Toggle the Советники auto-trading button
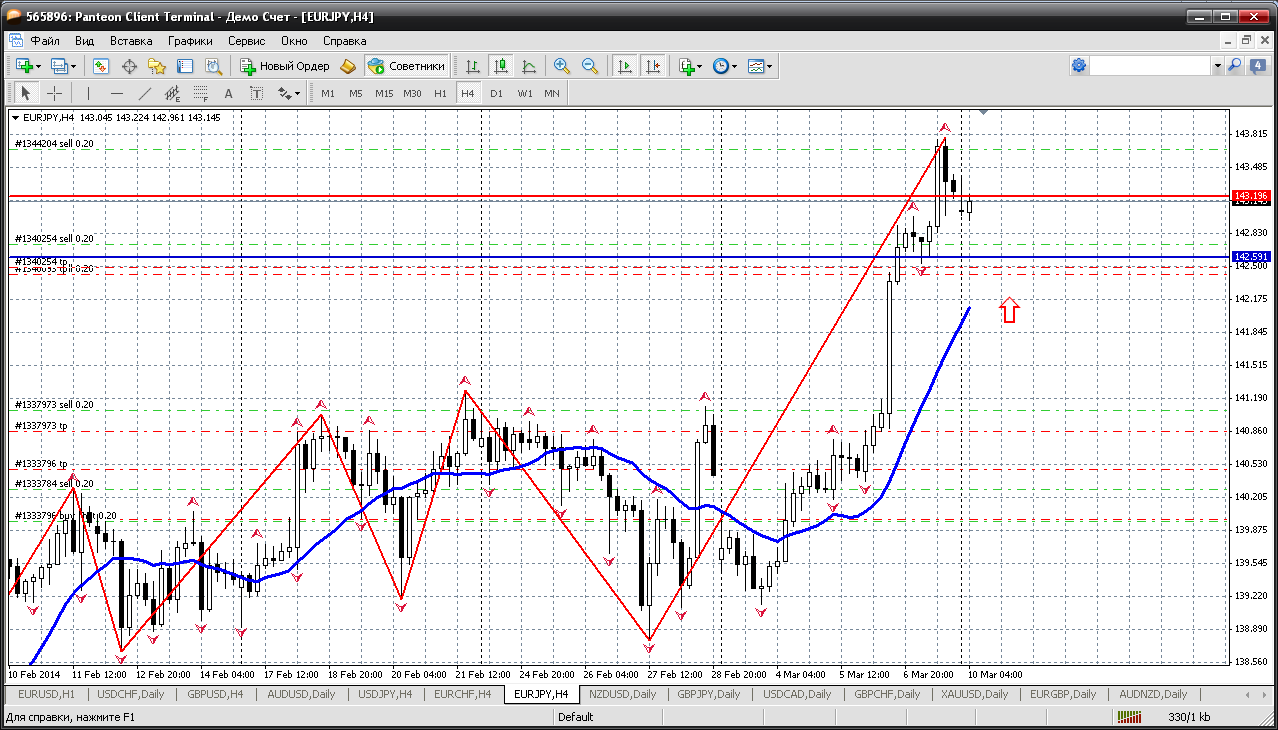 tap(407, 66)
